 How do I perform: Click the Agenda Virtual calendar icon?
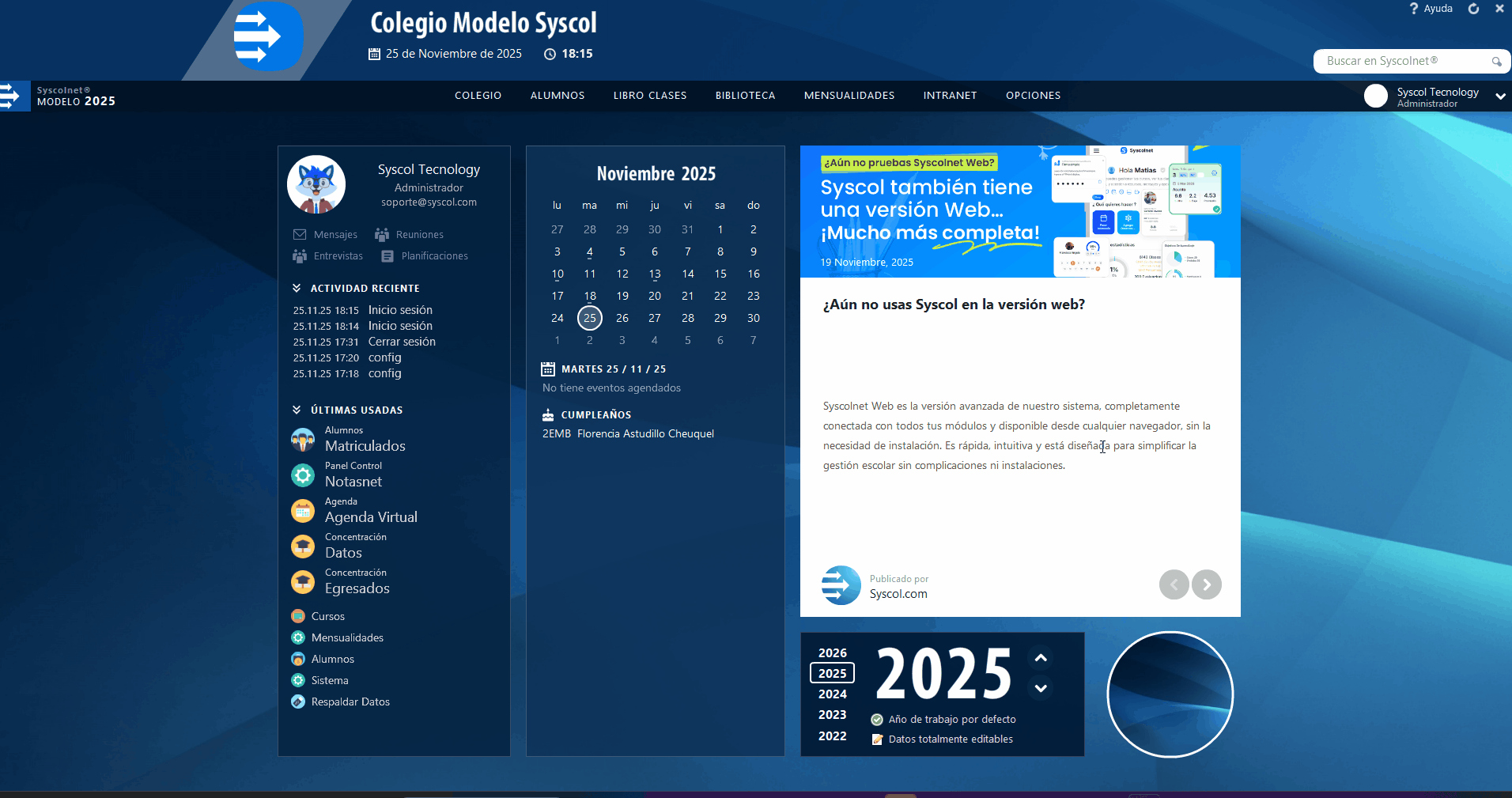click(303, 511)
